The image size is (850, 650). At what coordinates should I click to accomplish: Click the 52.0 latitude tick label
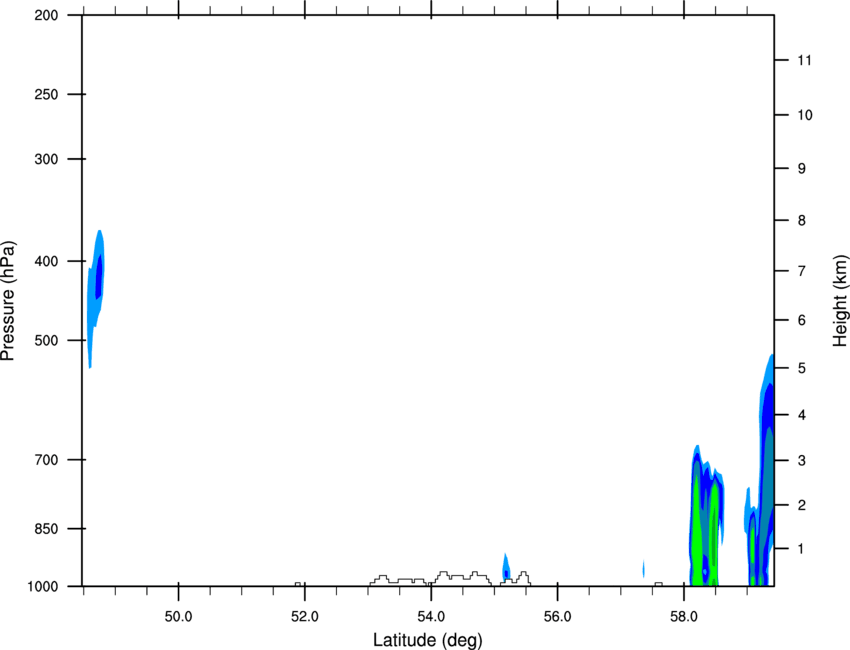[305, 617]
